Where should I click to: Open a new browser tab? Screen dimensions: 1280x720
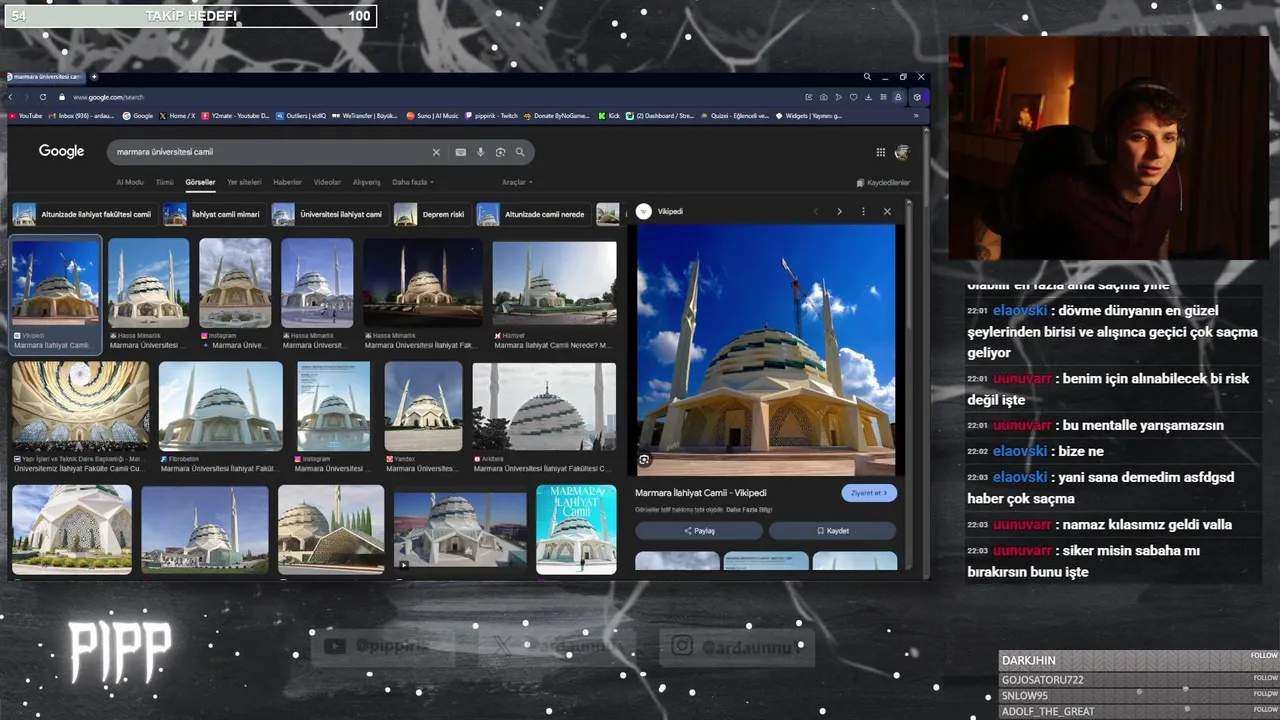(x=94, y=77)
